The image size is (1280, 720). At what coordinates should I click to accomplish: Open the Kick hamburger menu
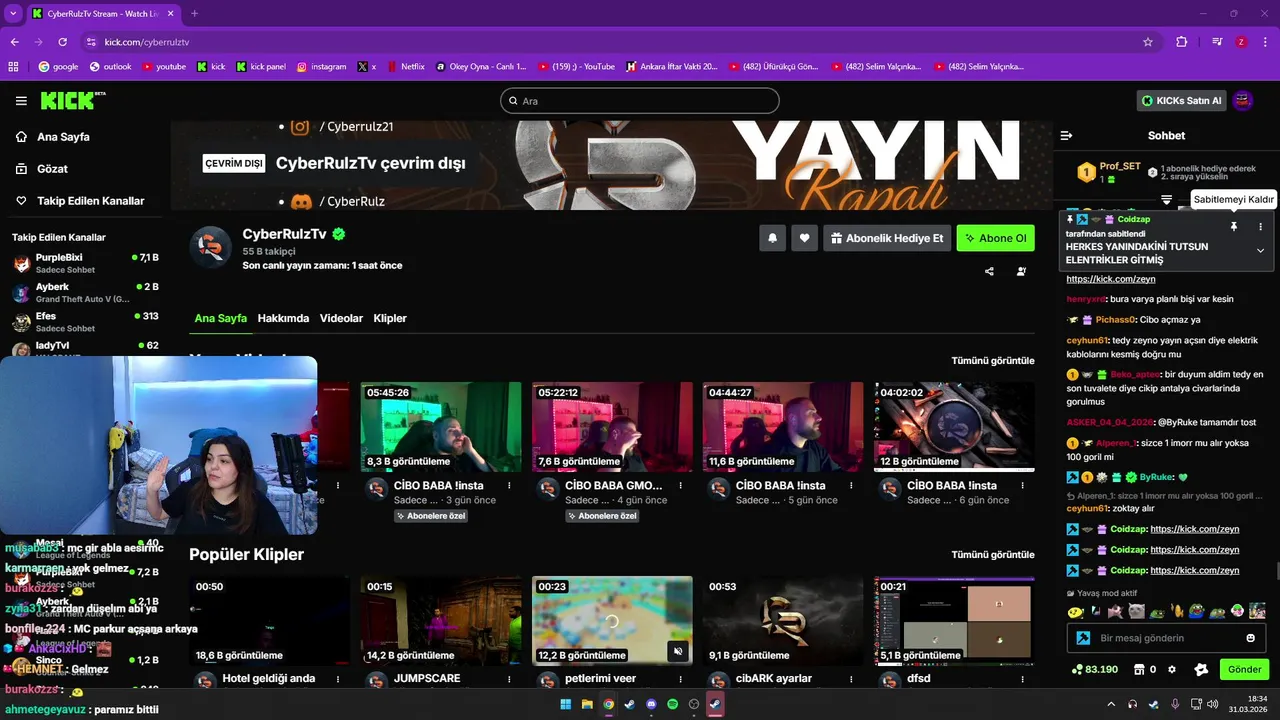(x=21, y=101)
